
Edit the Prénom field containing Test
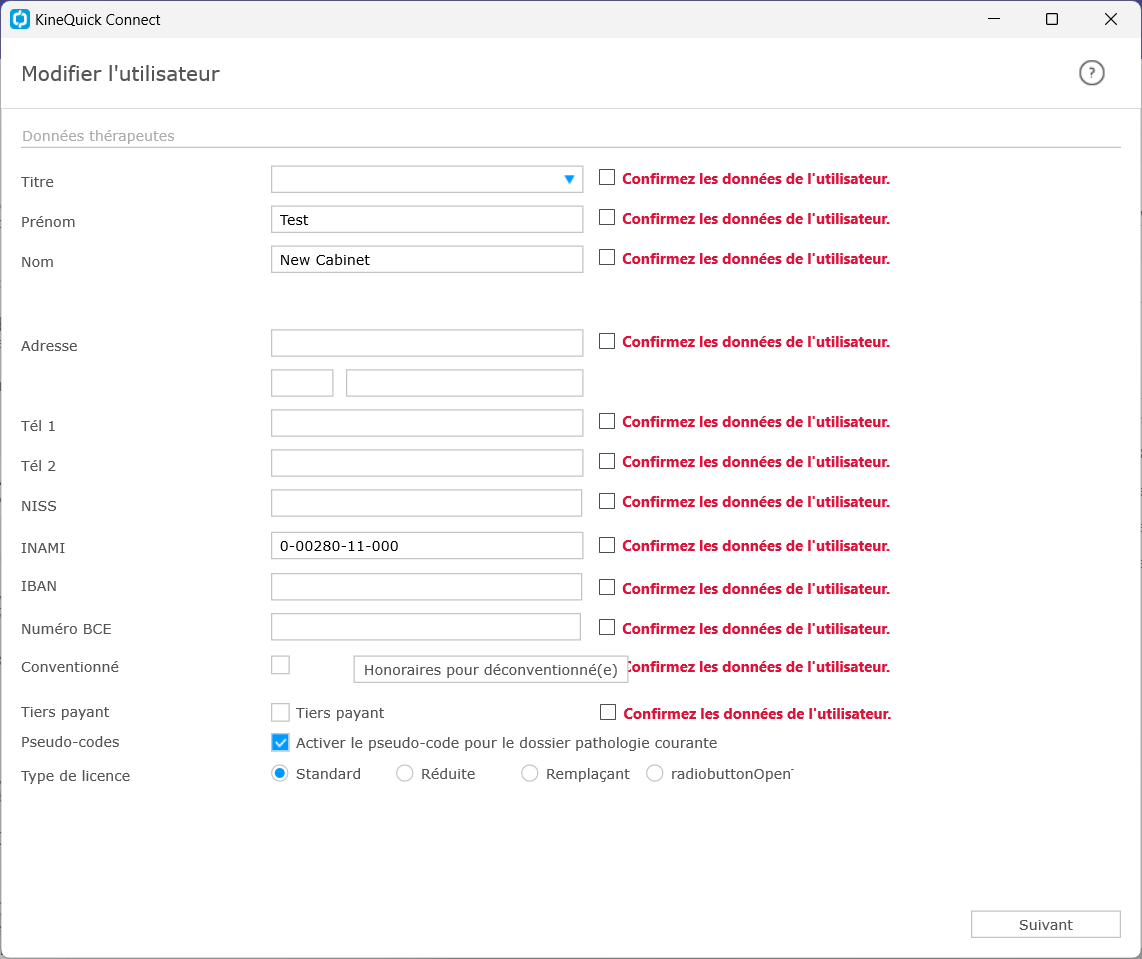(427, 219)
